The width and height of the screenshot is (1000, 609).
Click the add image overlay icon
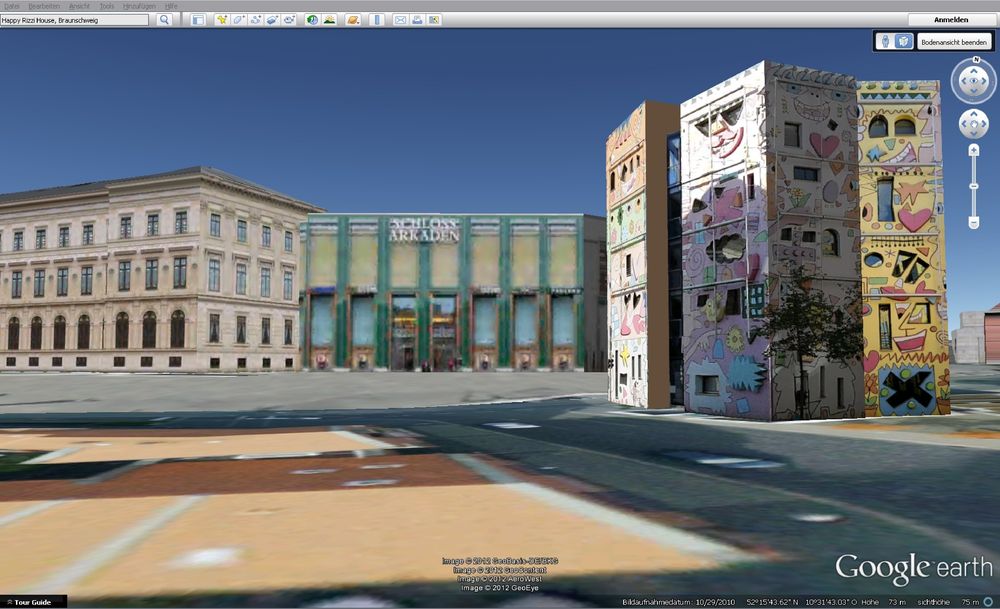[272, 20]
